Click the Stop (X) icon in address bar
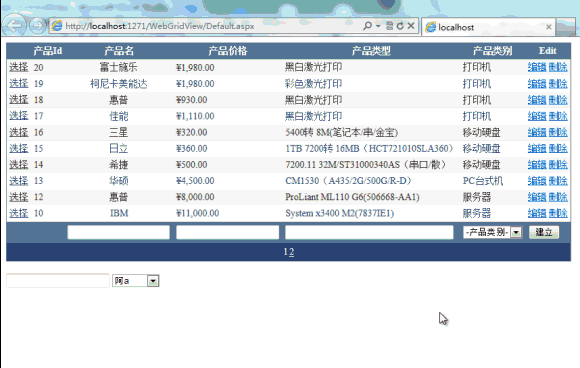The image size is (580, 368). pyautogui.click(x=411, y=26)
